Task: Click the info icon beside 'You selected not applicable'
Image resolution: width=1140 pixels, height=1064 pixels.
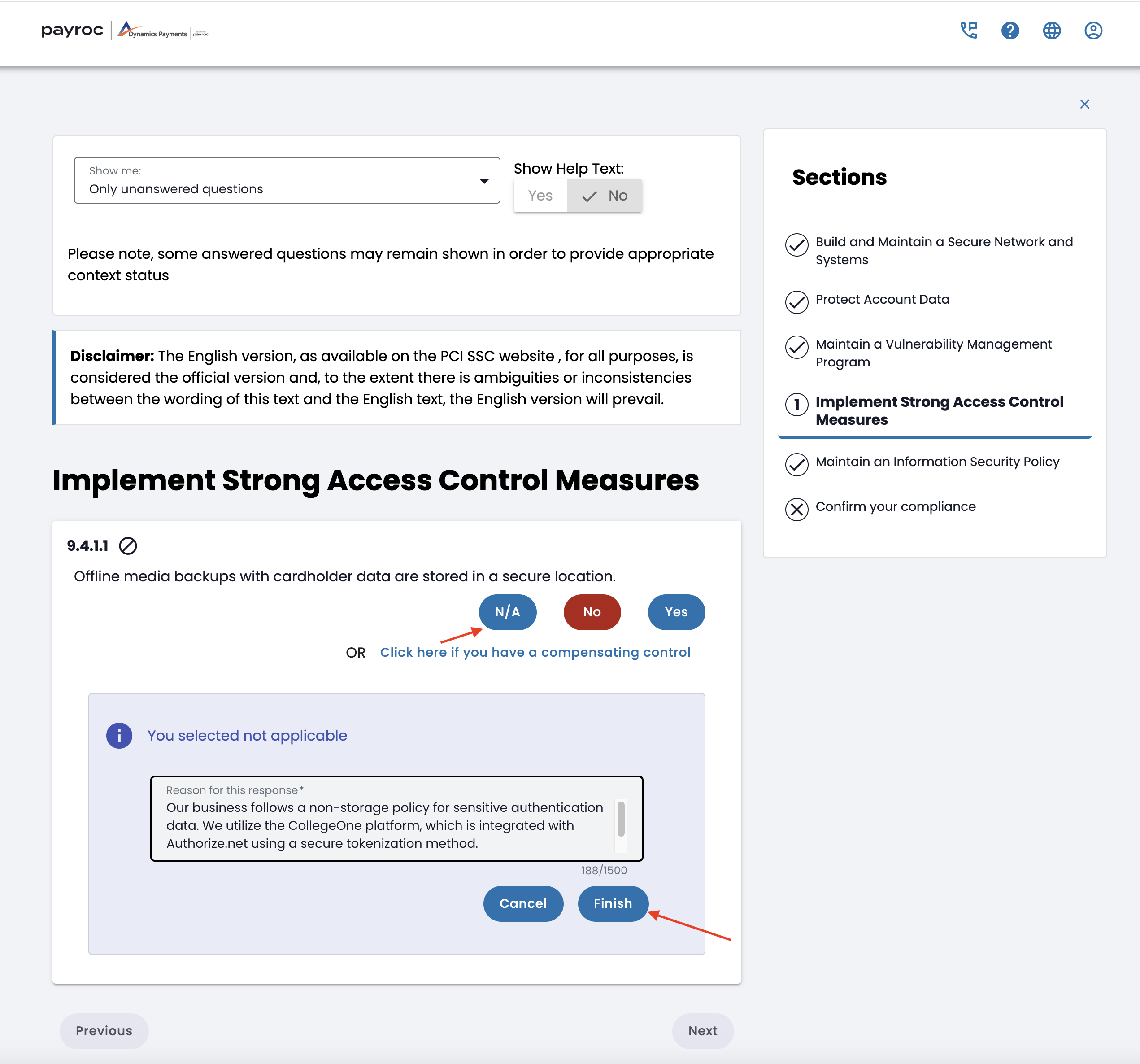Action: (119, 735)
